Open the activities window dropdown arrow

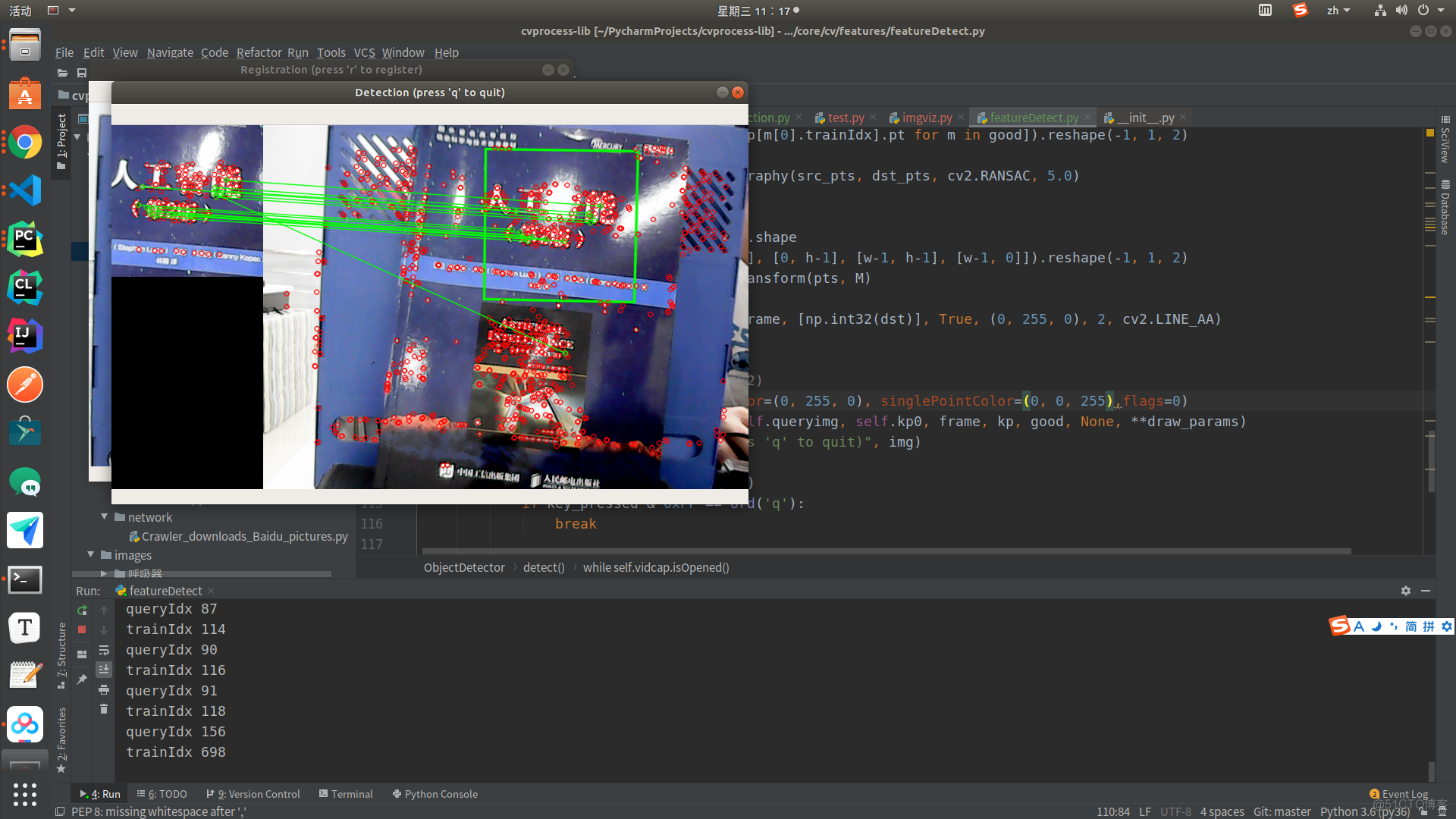click(x=73, y=10)
